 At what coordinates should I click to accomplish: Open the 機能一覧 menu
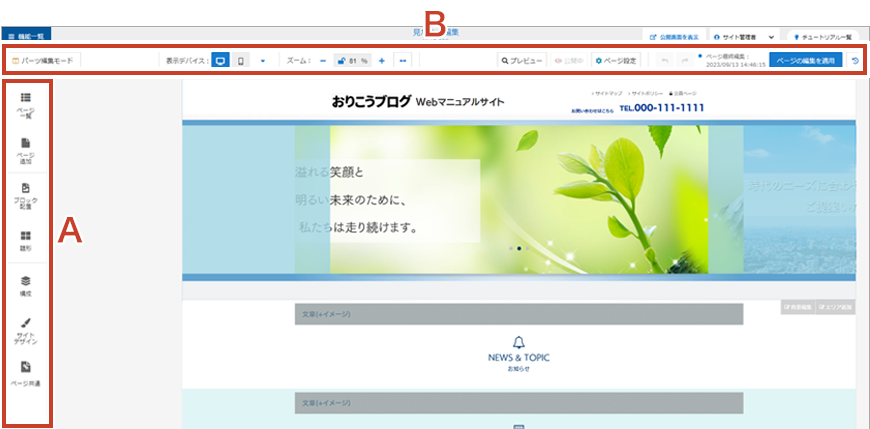[x=25, y=35]
